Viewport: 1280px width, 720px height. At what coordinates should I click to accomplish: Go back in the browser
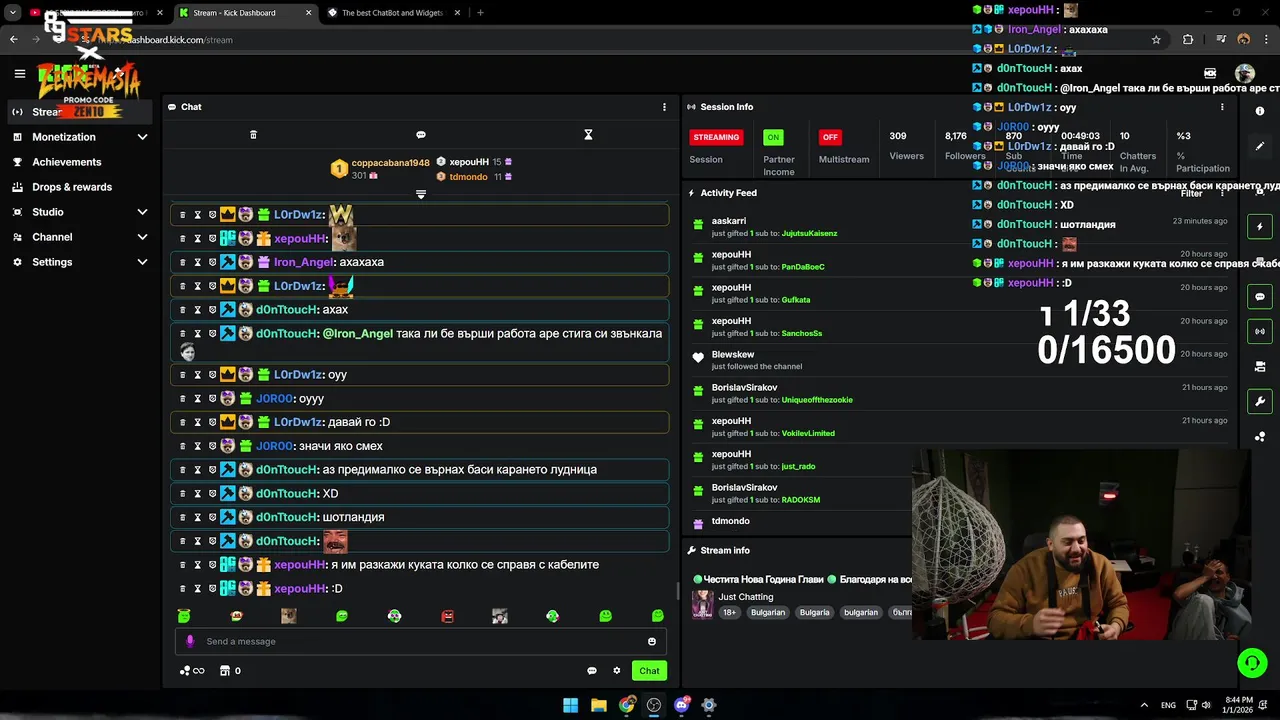tap(13, 40)
